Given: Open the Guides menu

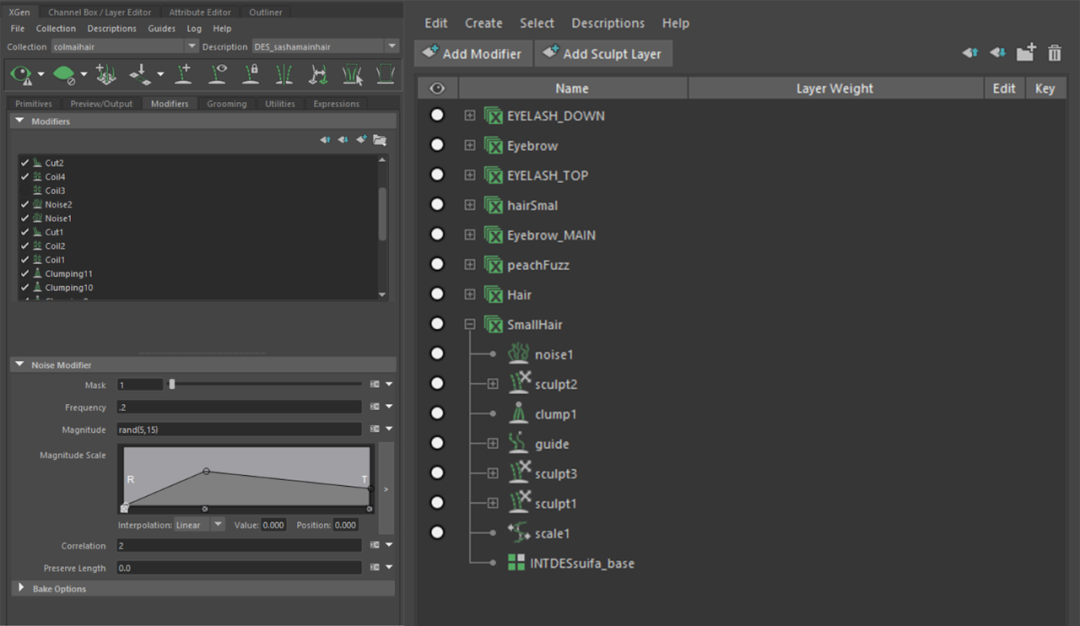Looking at the screenshot, I should tap(161, 28).
